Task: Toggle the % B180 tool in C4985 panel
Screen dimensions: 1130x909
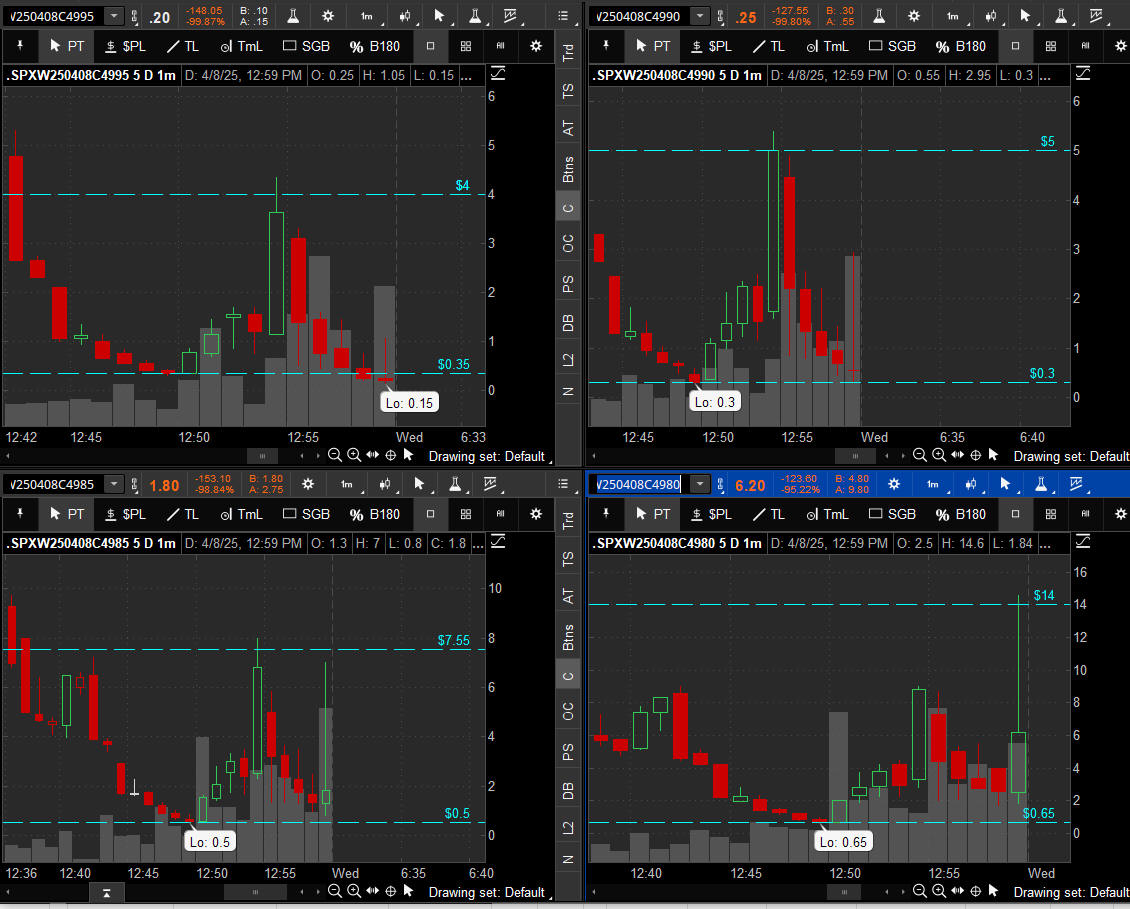Action: [x=374, y=514]
